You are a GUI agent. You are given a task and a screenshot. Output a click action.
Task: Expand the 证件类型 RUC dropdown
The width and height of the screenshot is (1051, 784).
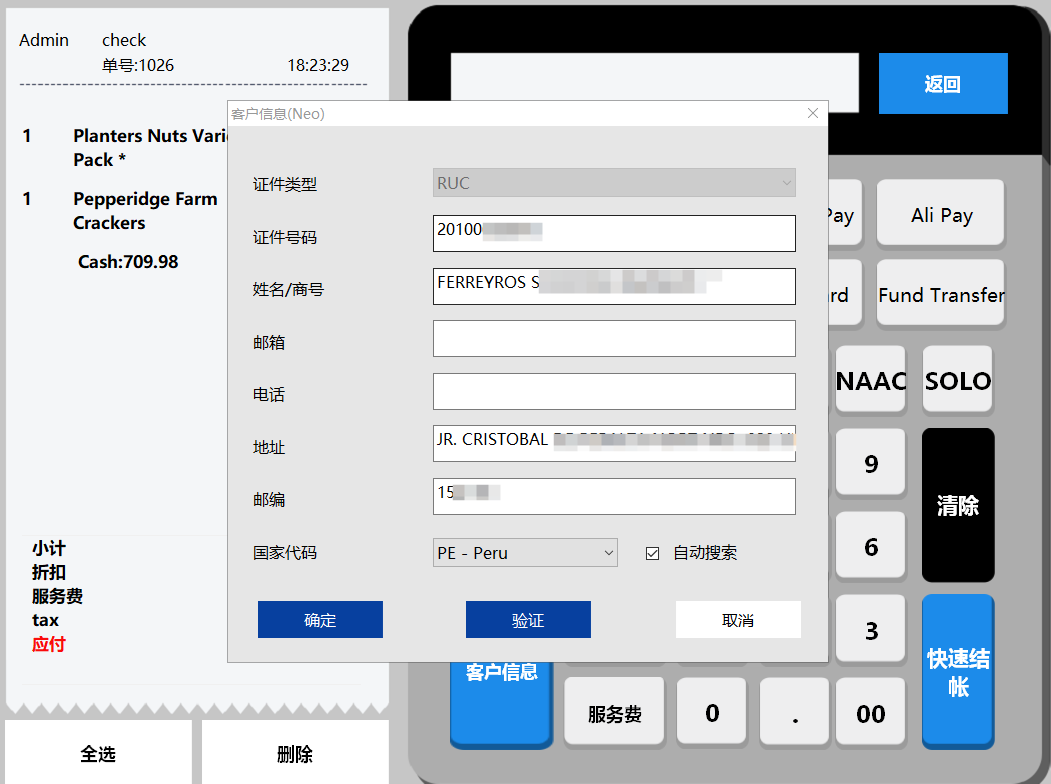(x=614, y=183)
